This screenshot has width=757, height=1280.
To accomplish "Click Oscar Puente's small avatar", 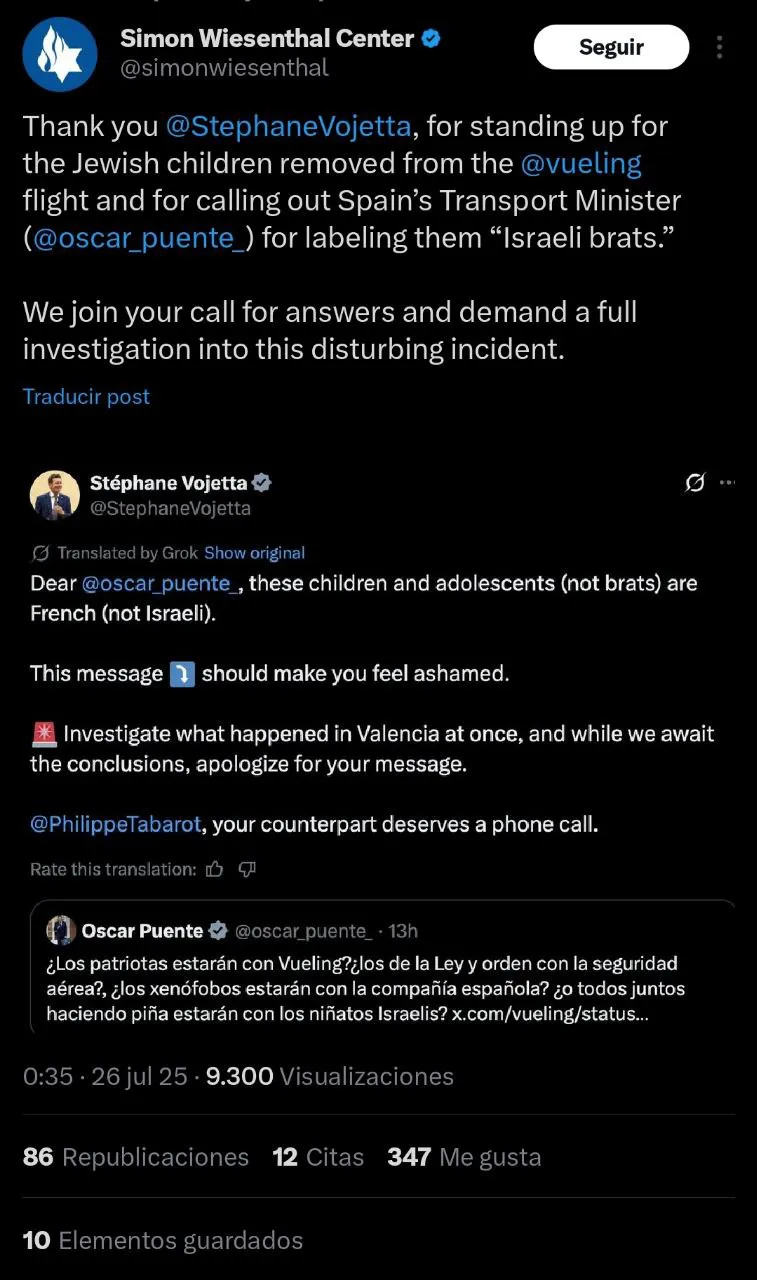I will point(61,931).
